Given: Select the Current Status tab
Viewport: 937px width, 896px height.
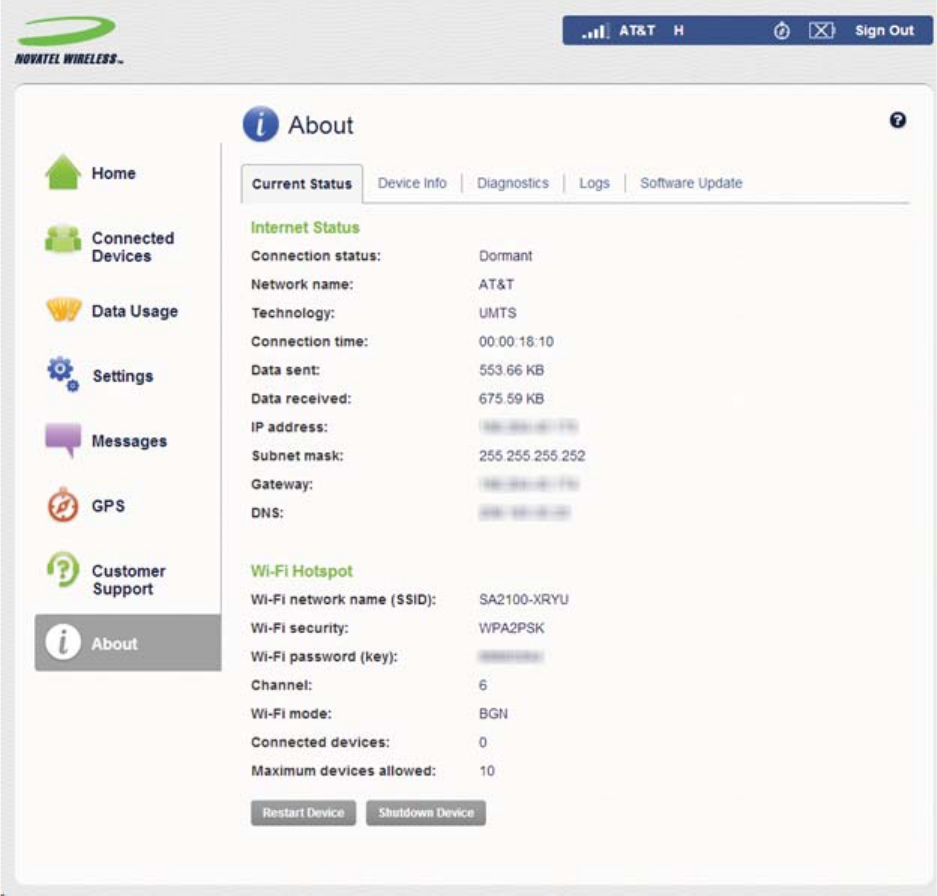Looking at the screenshot, I should pyautogui.click(x=302, y=184).
